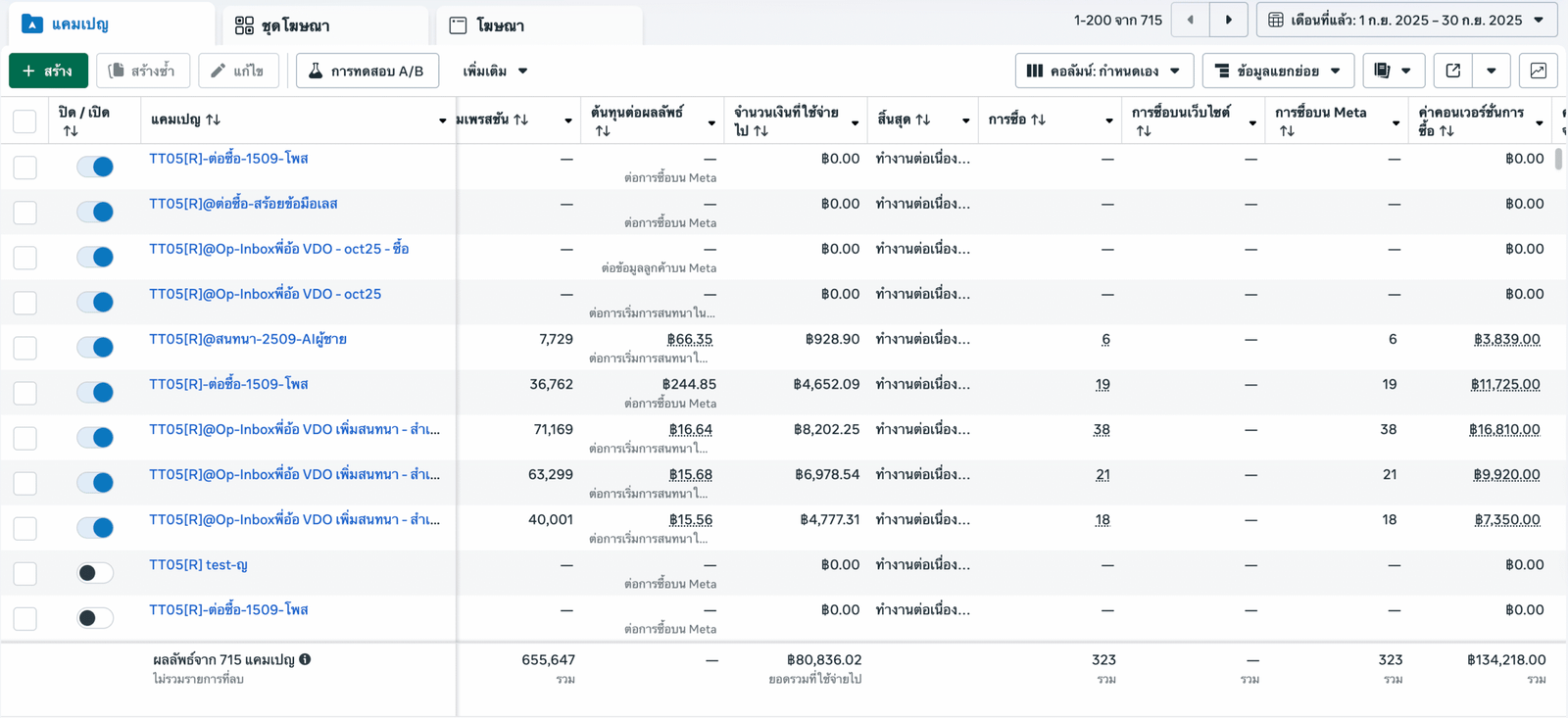Go to the next page of campaigns
1568x718 pixels.
(x=1228, y=20)
